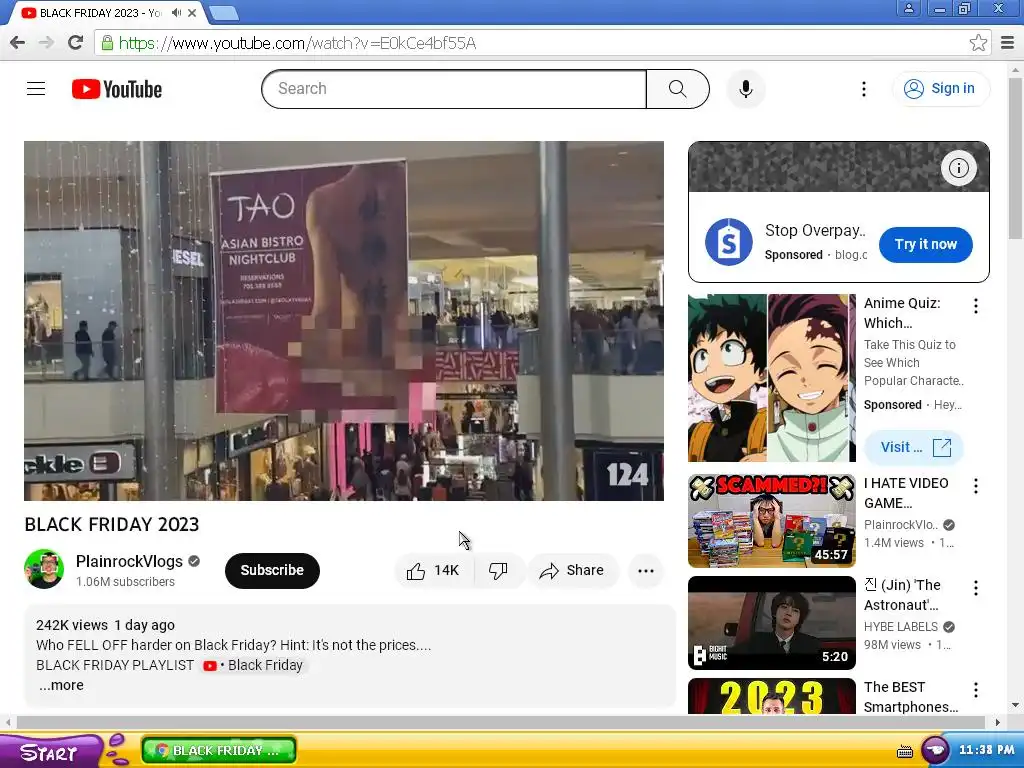
Task: Click the HYBE LABELS channel name
Action: pos(901,627)
